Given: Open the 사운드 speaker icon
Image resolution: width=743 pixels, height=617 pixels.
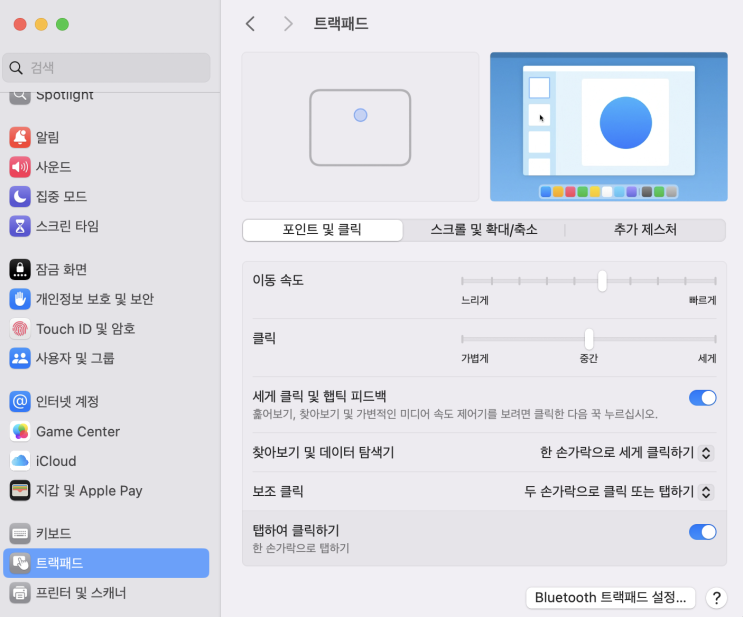Looking at the screenshot, I should pos(20,167).
